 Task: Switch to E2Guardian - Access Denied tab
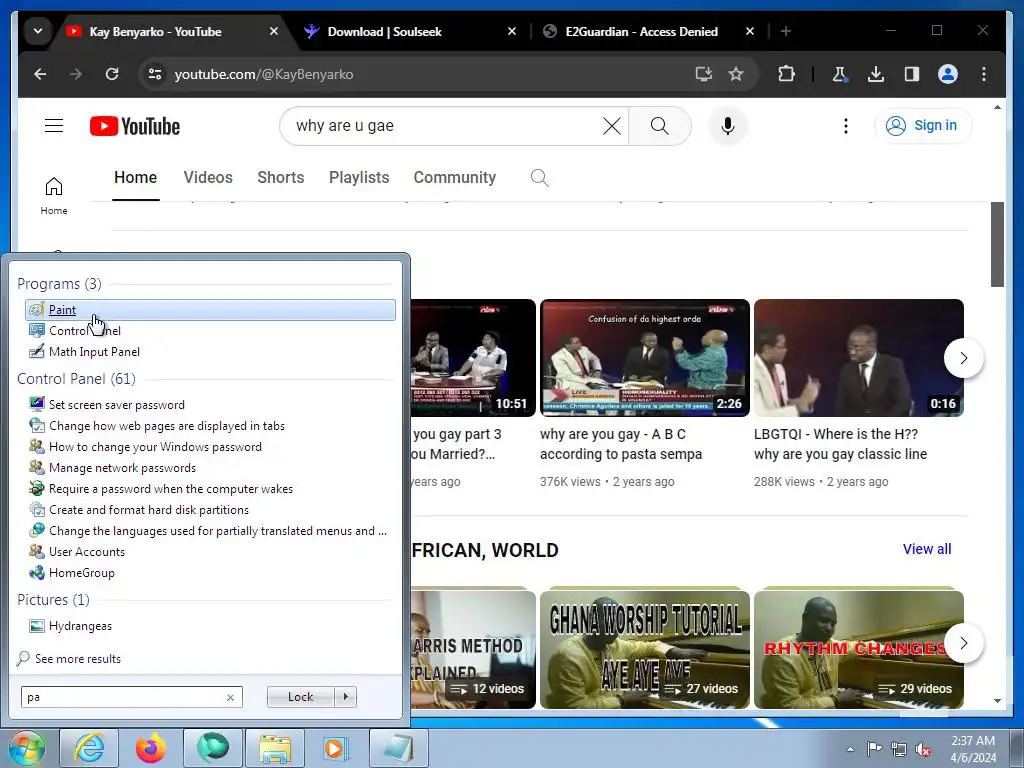coord(641,31)
